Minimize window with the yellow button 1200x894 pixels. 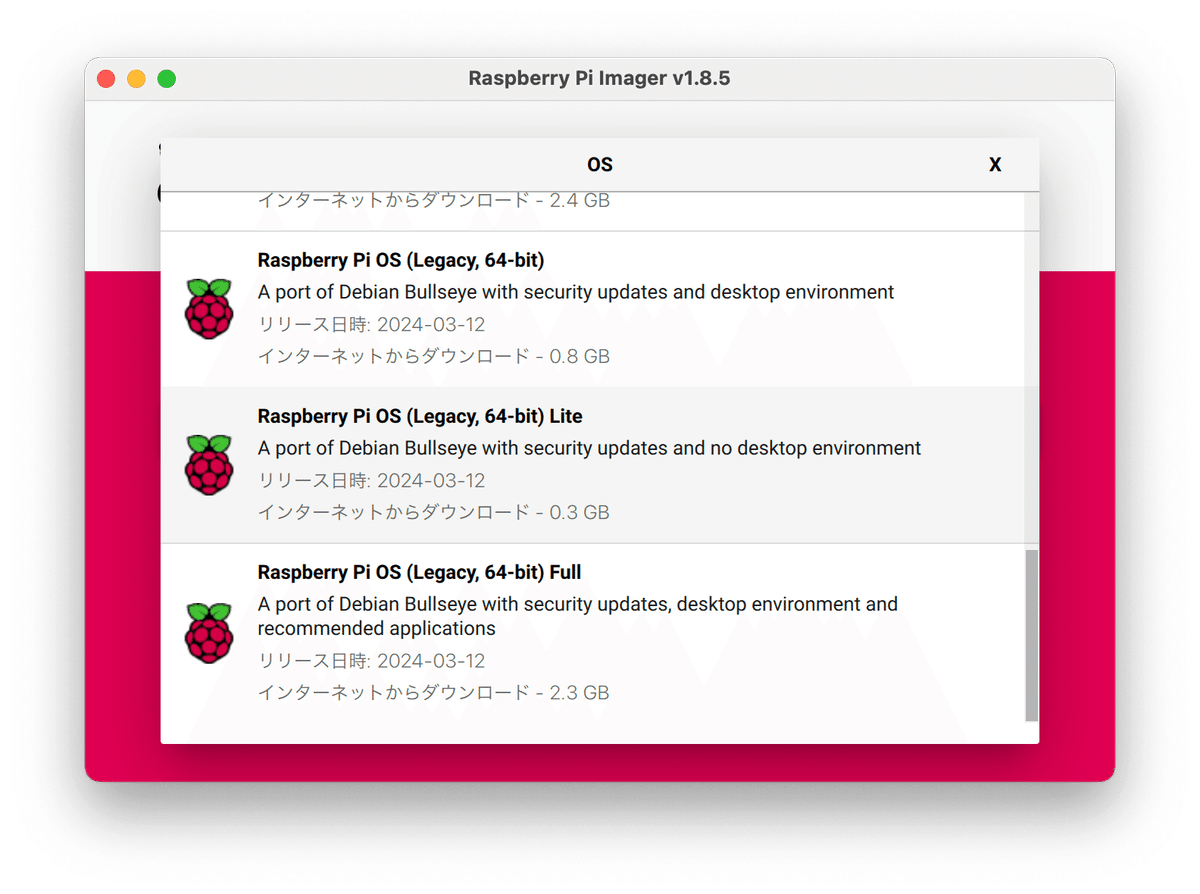coord(136,79)
